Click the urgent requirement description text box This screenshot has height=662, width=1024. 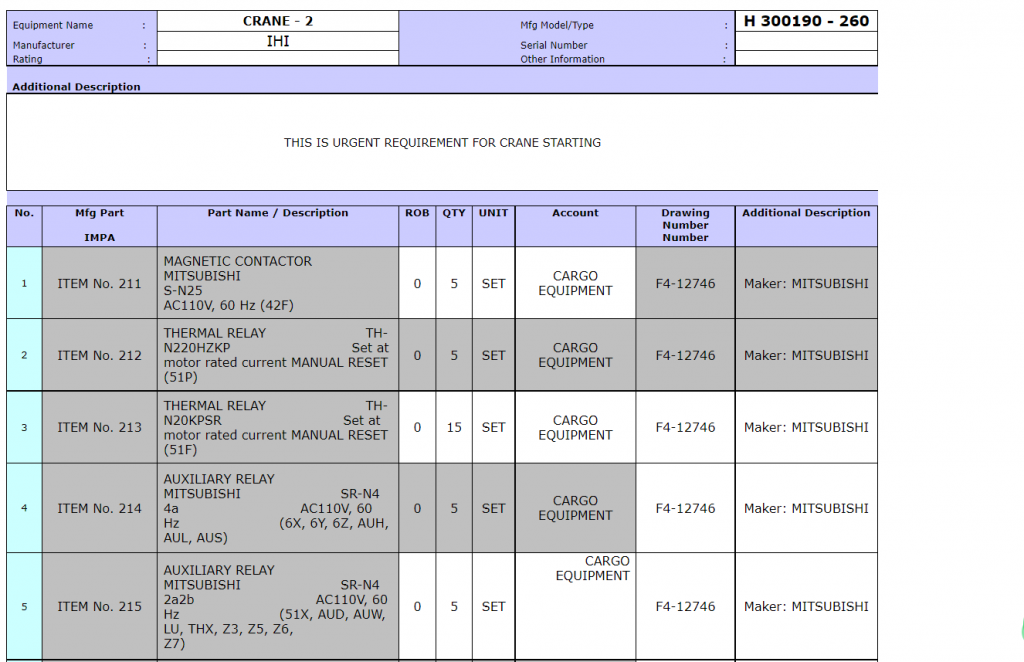tap(442, 143)
